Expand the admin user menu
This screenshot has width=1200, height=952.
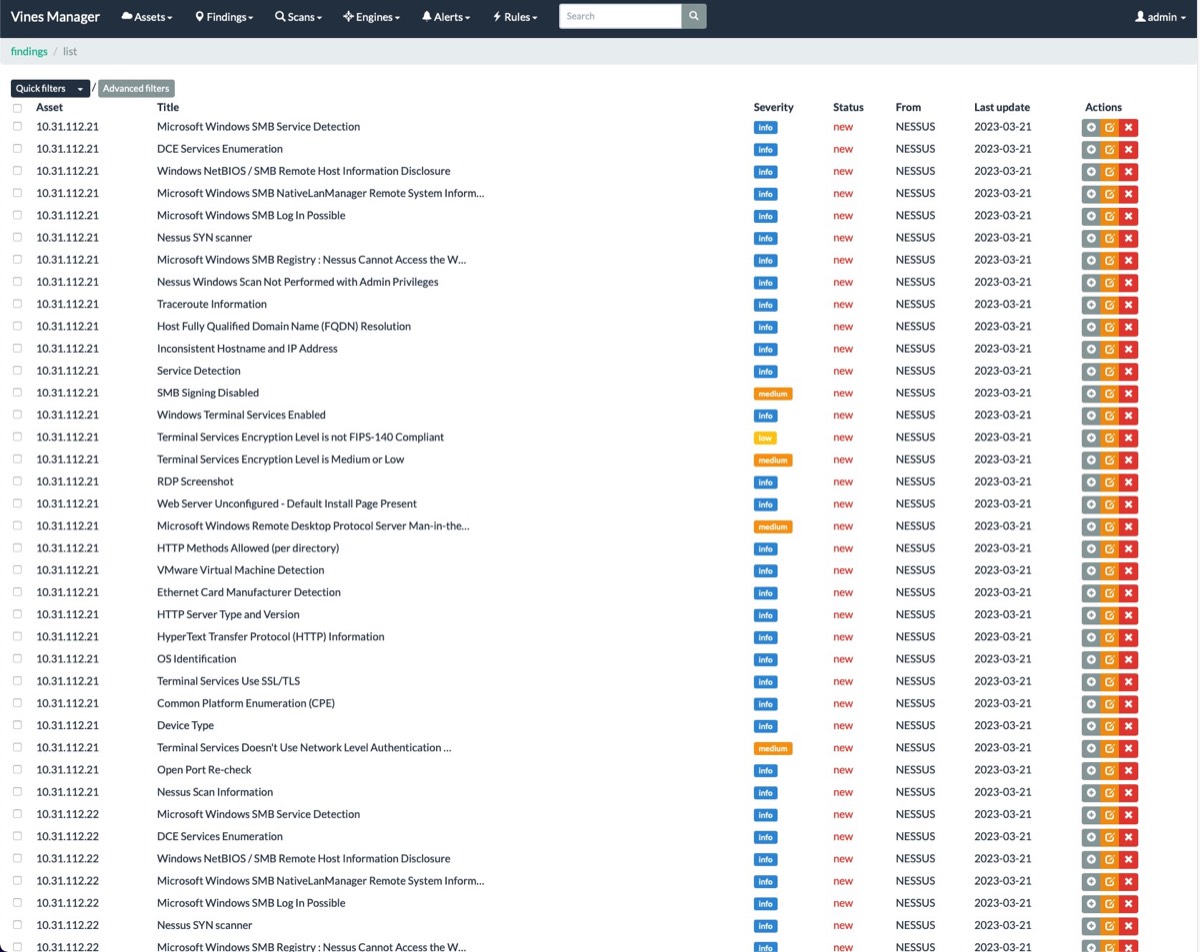coord(1160,17)
